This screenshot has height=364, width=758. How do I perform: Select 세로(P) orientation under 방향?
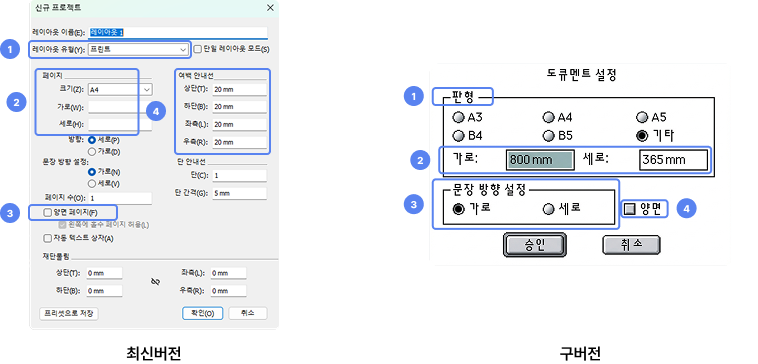(91, 140)
